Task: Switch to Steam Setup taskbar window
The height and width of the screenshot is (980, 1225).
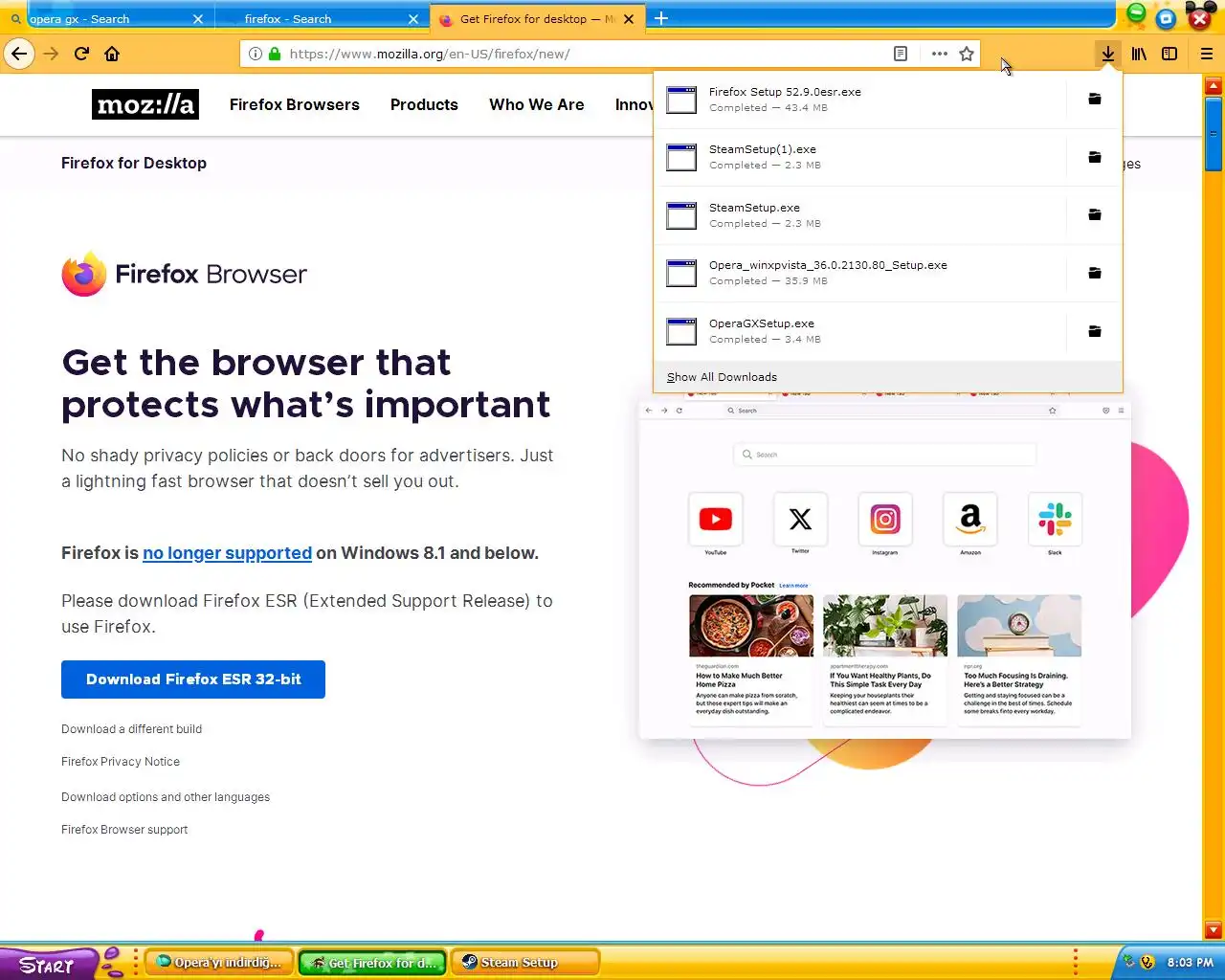Action: click(524, 963)
